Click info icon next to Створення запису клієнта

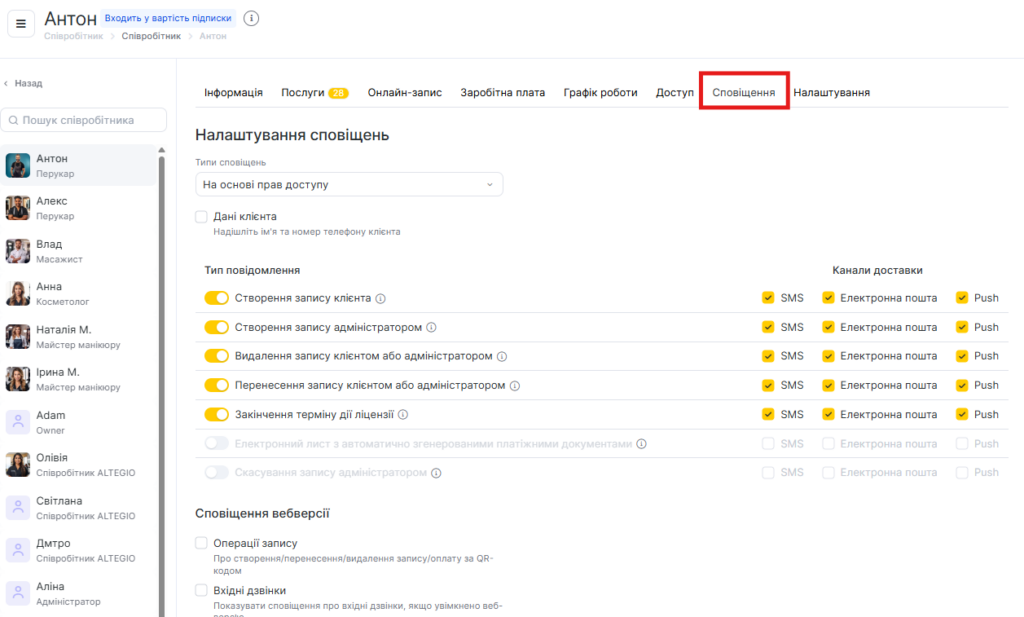click(381, 298)
